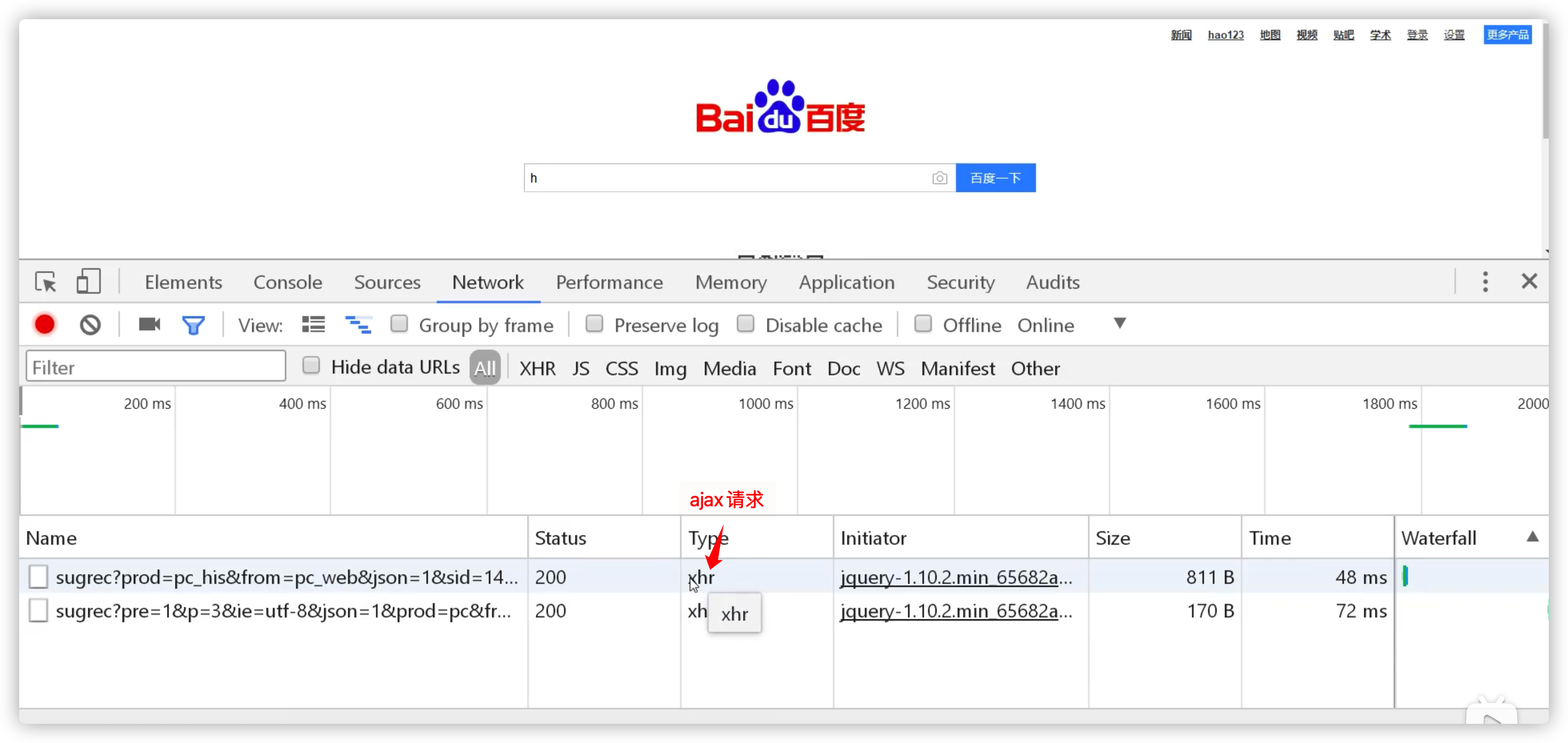Toggle the blue filter funnel icon
This screenshot has height=743, width=1568.
tap(194, 325)
